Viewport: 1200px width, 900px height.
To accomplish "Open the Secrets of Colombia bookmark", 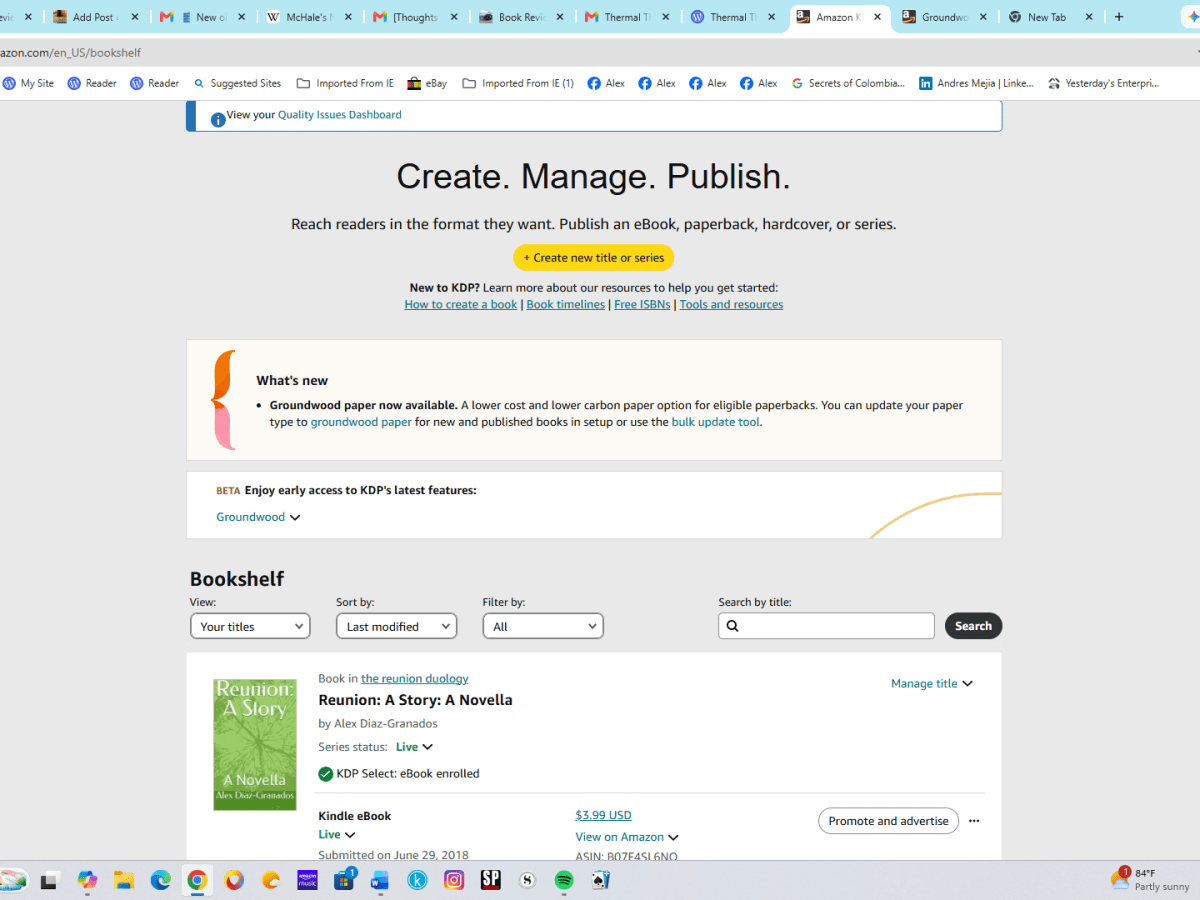I will tap(848, 83).
